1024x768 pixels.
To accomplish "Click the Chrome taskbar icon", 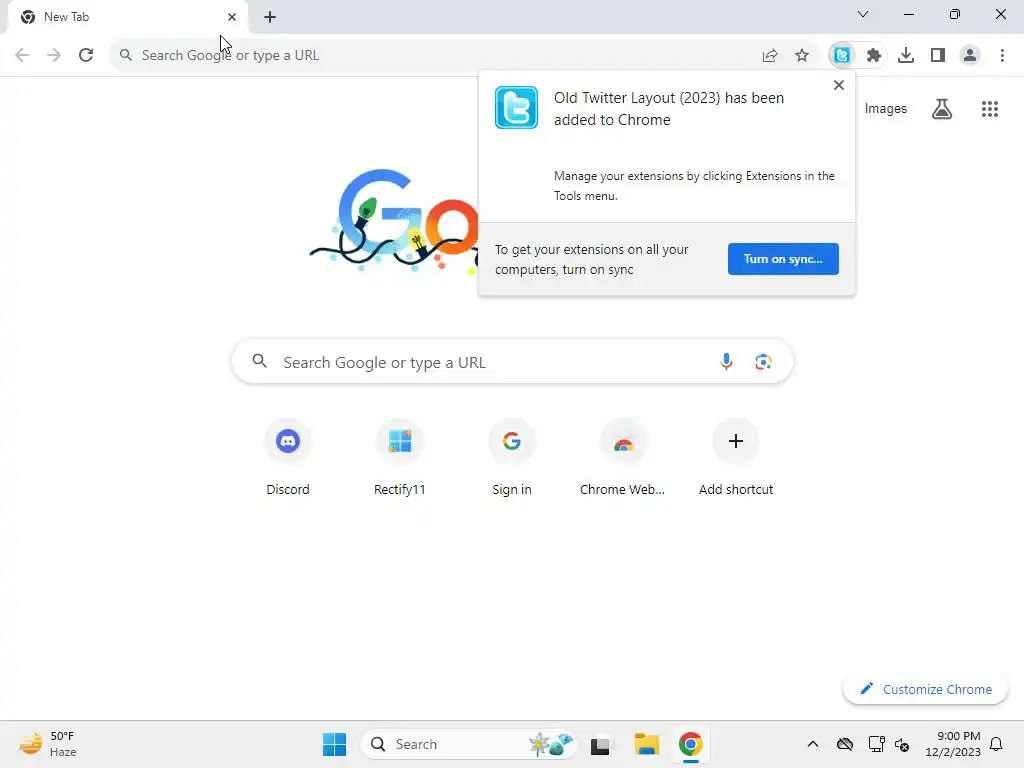I will 690,744.
